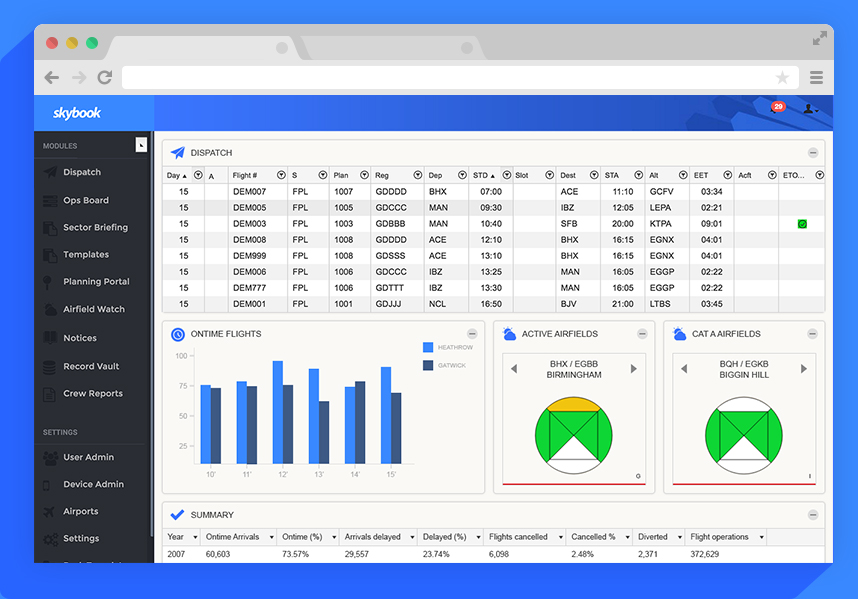Viewport: 858px width, 599px height.
Task: Select flight DEM999 cell
Action: 250,256
